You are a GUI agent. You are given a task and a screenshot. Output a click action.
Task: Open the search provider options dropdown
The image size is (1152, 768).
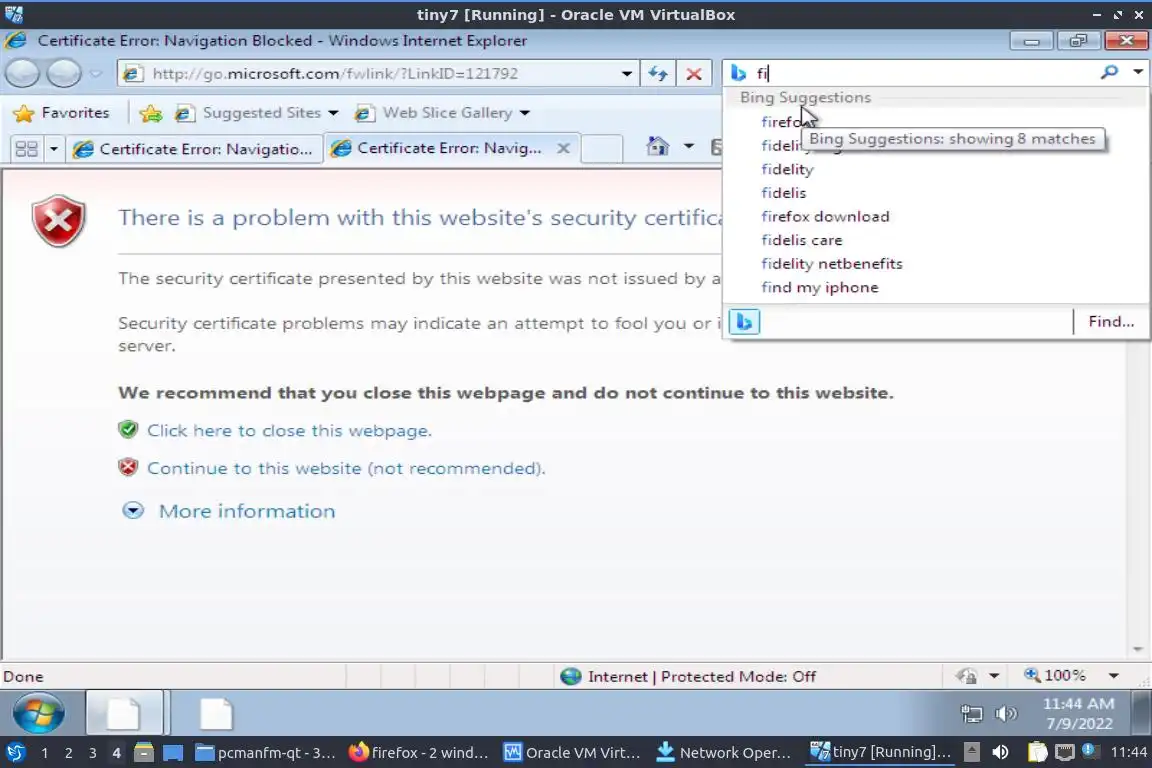pos(1138,72)
